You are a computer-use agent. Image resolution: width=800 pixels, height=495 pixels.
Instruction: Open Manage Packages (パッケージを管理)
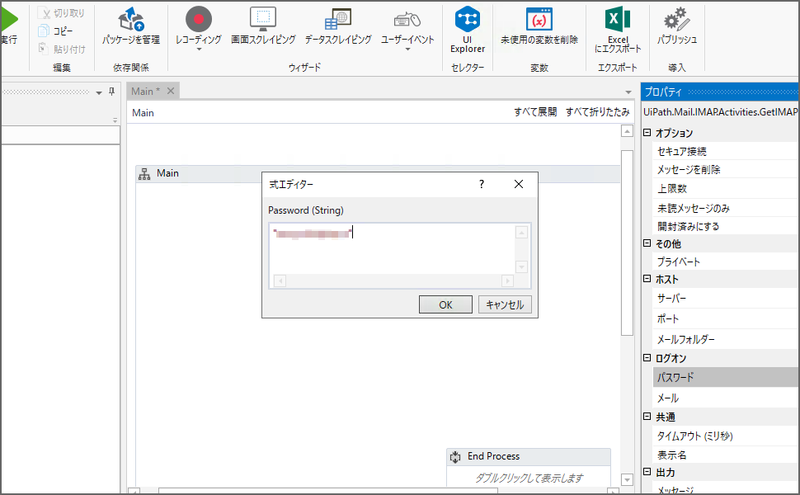coord(131,26)
